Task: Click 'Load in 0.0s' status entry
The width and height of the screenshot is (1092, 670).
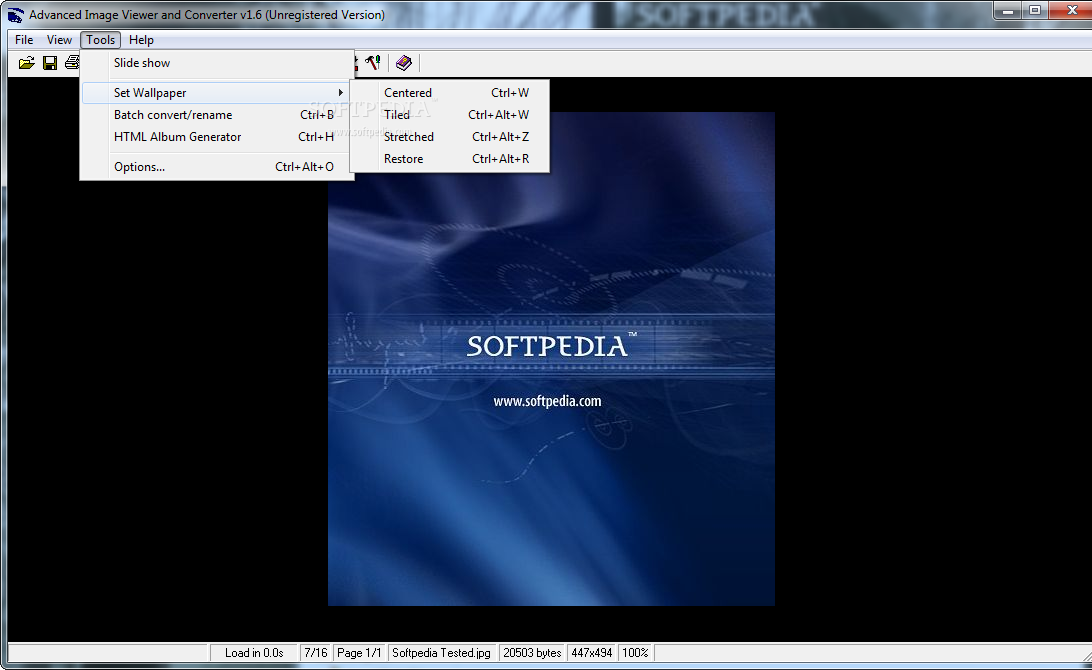Action: pos(254,653)
